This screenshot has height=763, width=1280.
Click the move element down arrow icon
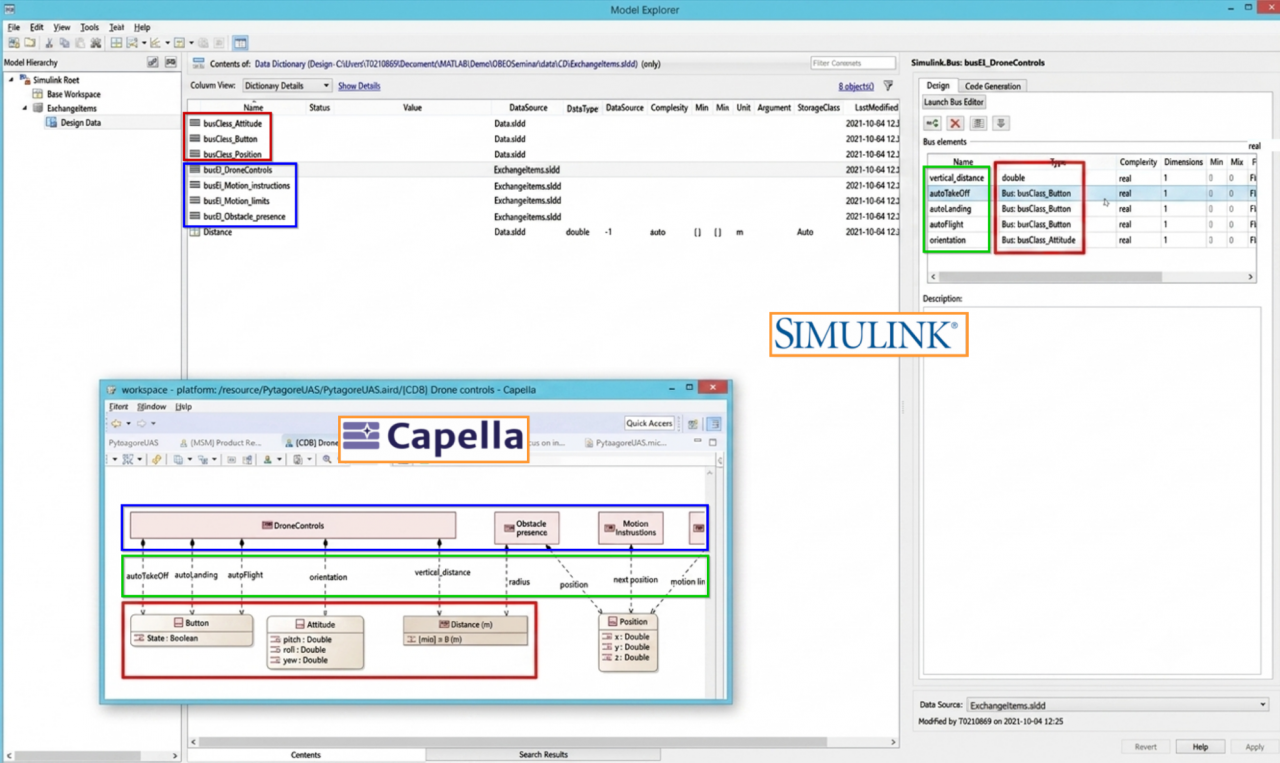point(1001,123)
